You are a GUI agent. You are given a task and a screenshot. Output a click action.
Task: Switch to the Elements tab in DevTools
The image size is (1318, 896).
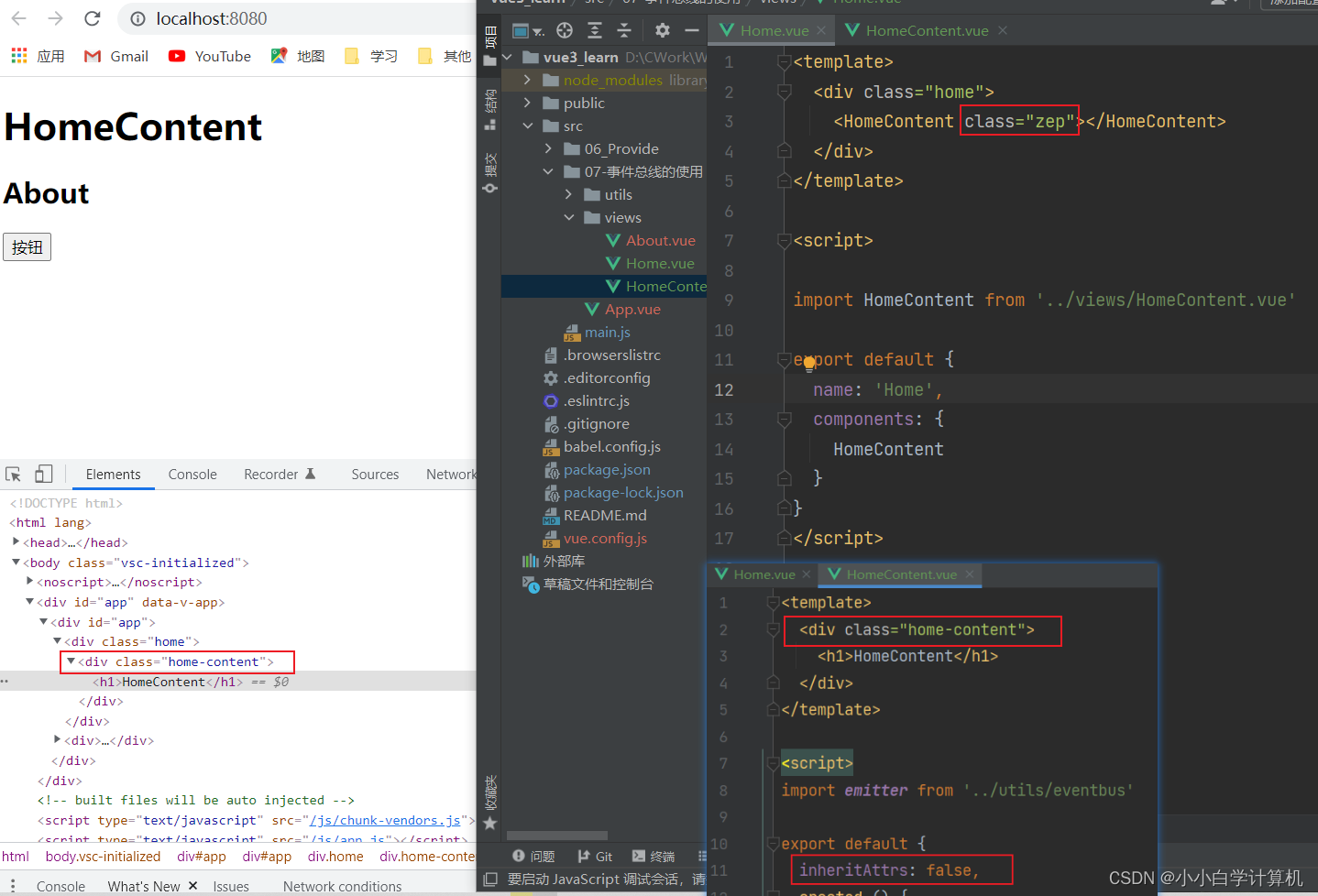113,474
